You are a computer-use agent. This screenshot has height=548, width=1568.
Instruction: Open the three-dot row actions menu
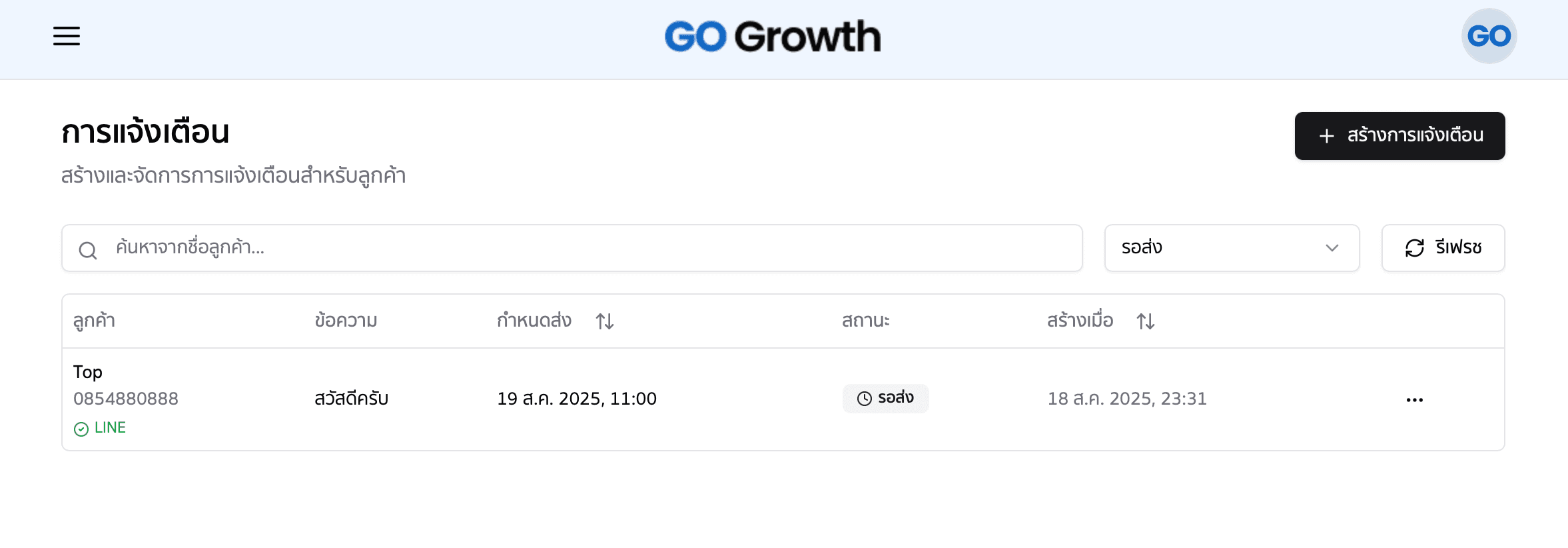(1414, 400)
